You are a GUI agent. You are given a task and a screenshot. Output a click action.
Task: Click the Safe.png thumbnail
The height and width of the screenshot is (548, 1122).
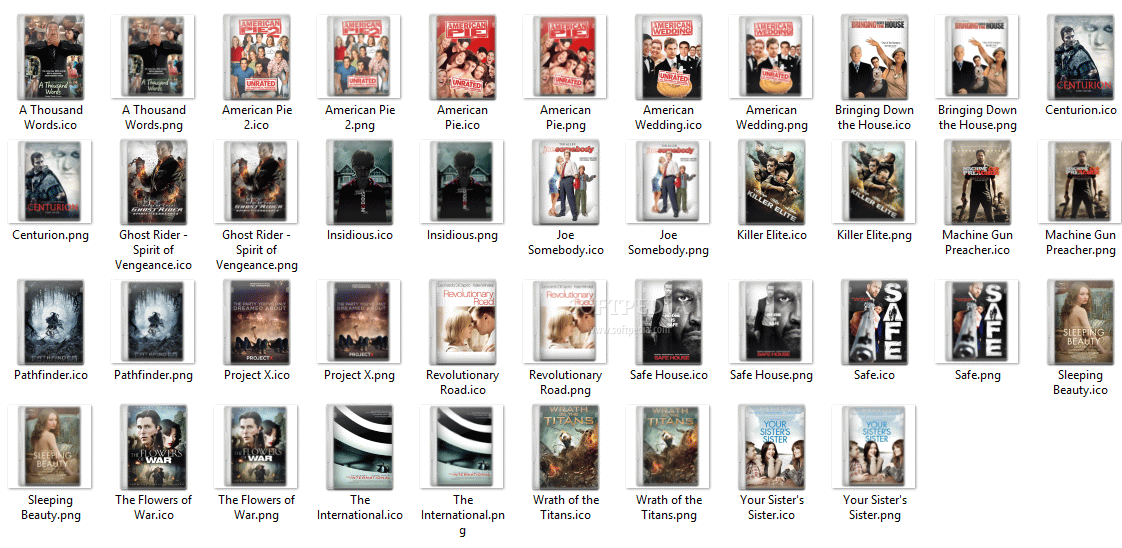pos(977,322)
